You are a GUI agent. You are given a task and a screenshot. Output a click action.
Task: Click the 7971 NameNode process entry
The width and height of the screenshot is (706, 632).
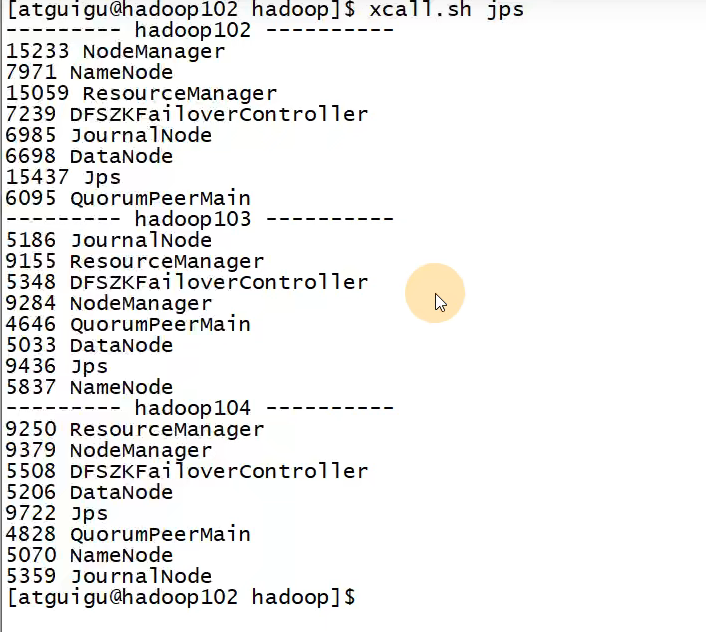pos(89,72)
